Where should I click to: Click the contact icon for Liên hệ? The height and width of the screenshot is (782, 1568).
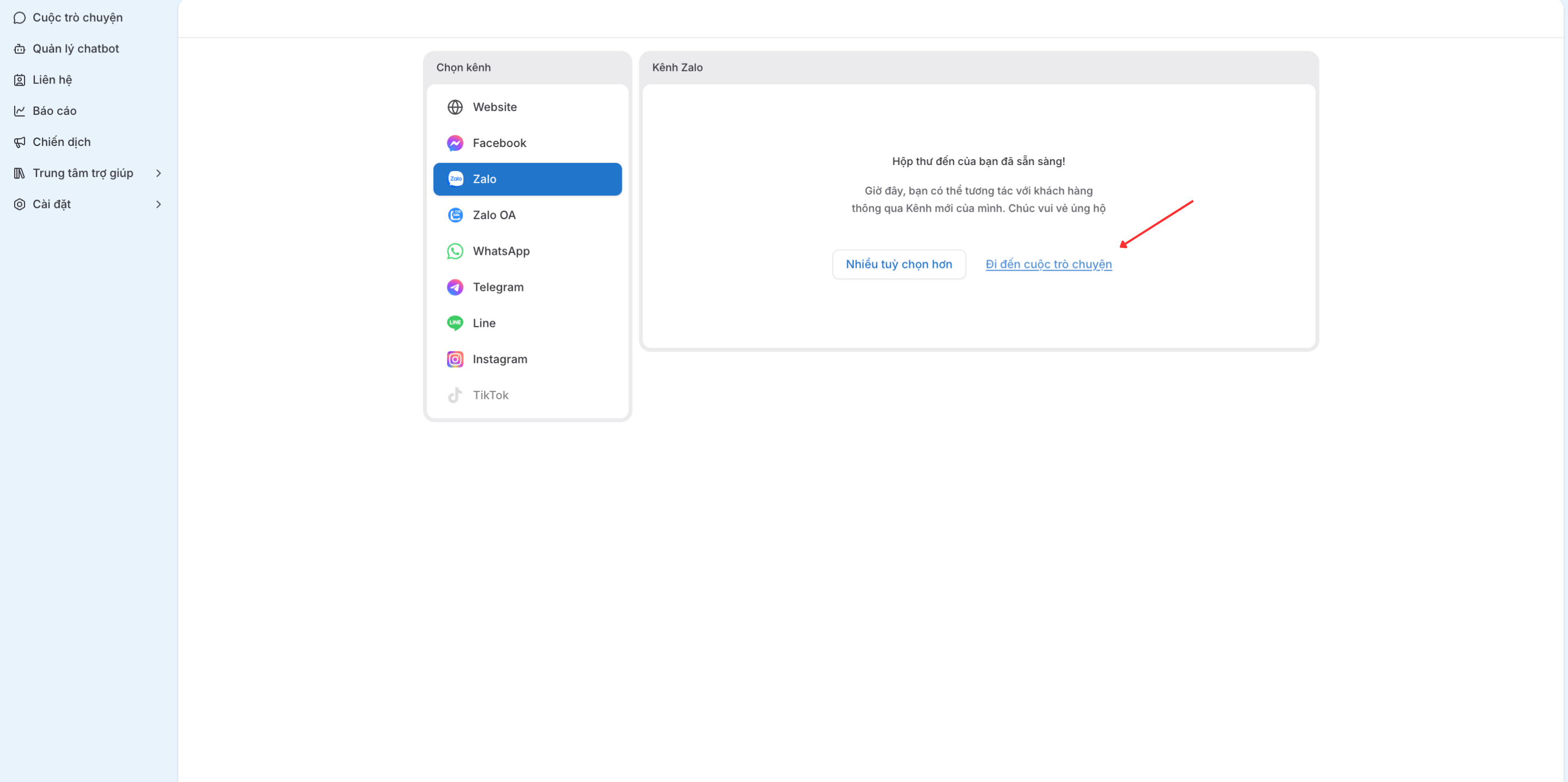pos(20,80)
